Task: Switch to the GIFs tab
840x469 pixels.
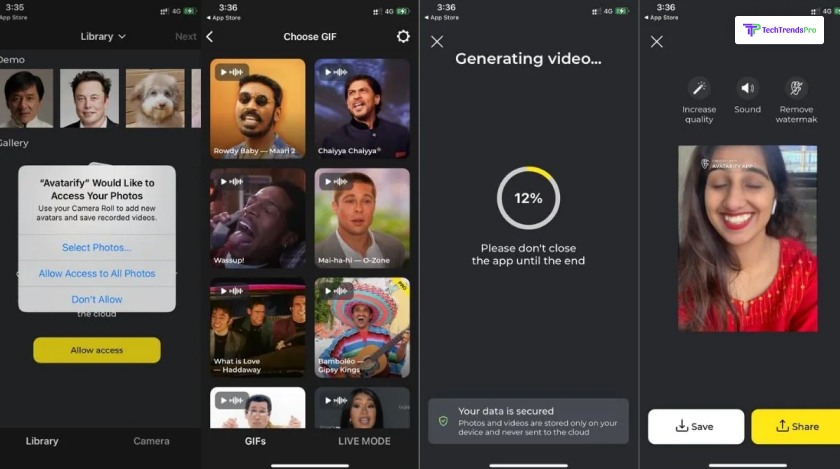Action: click(255, 441)
